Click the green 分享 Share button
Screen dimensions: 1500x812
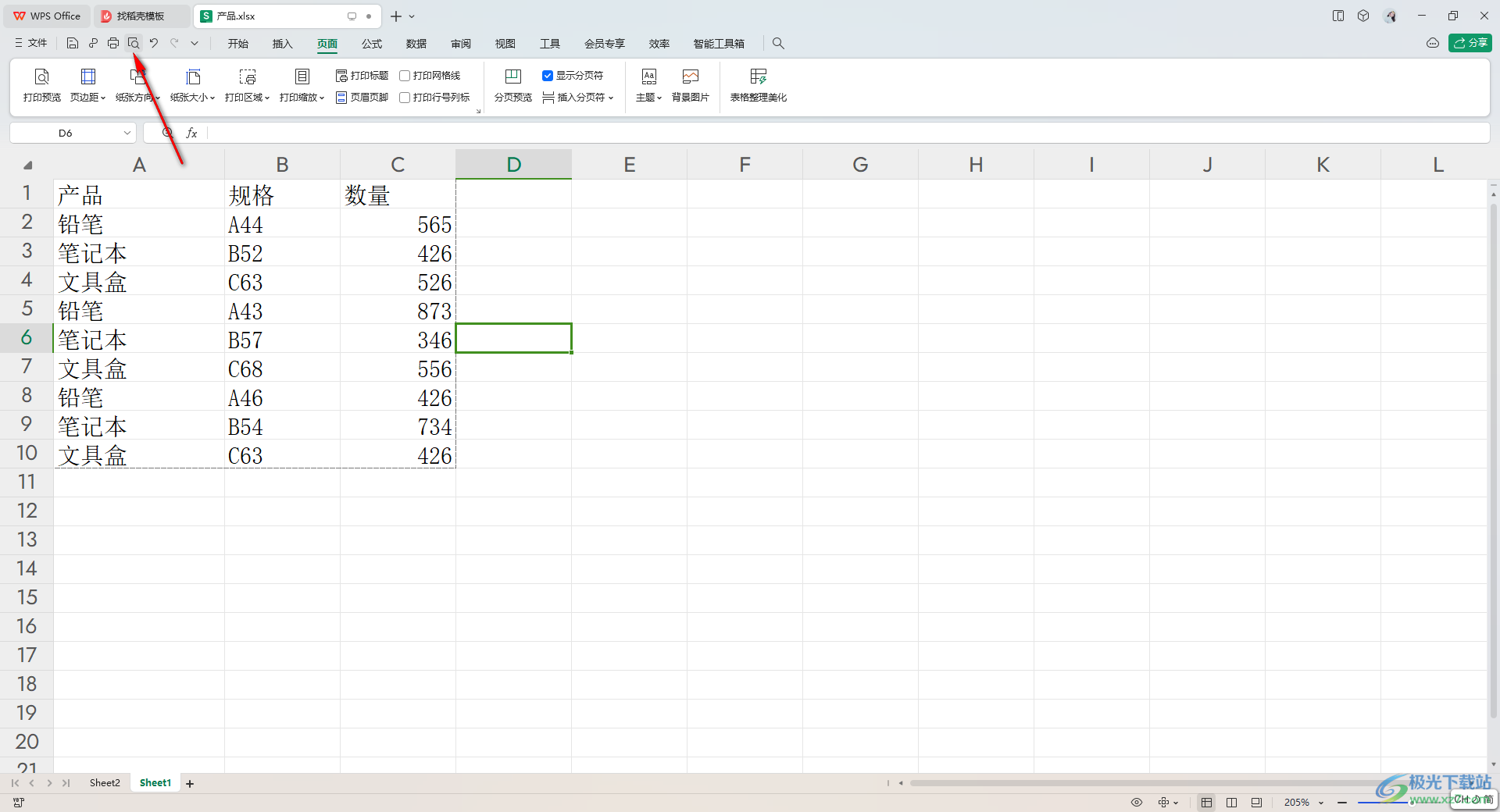click(1470, 43)
